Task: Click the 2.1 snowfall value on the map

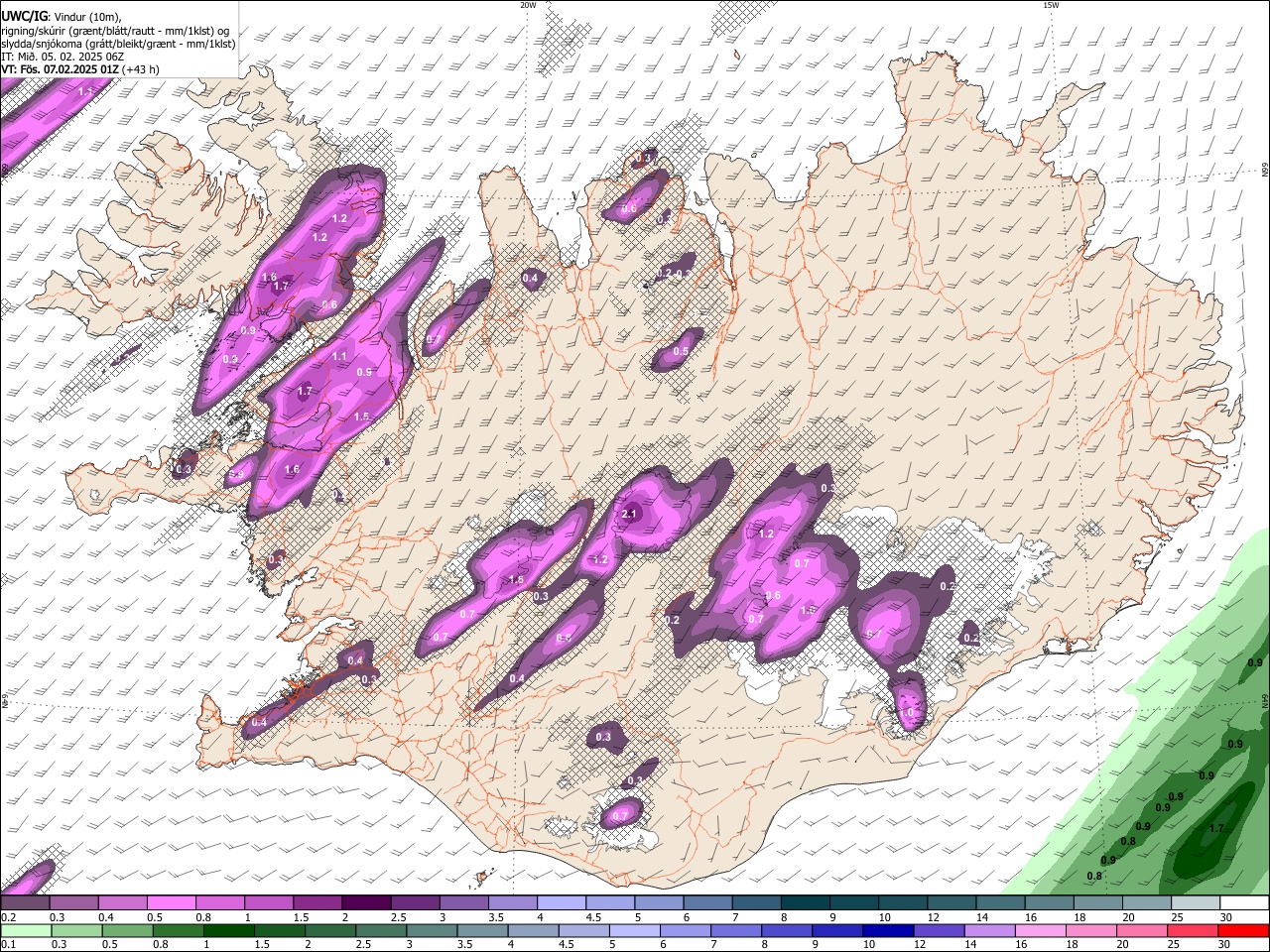Action: 628,515
